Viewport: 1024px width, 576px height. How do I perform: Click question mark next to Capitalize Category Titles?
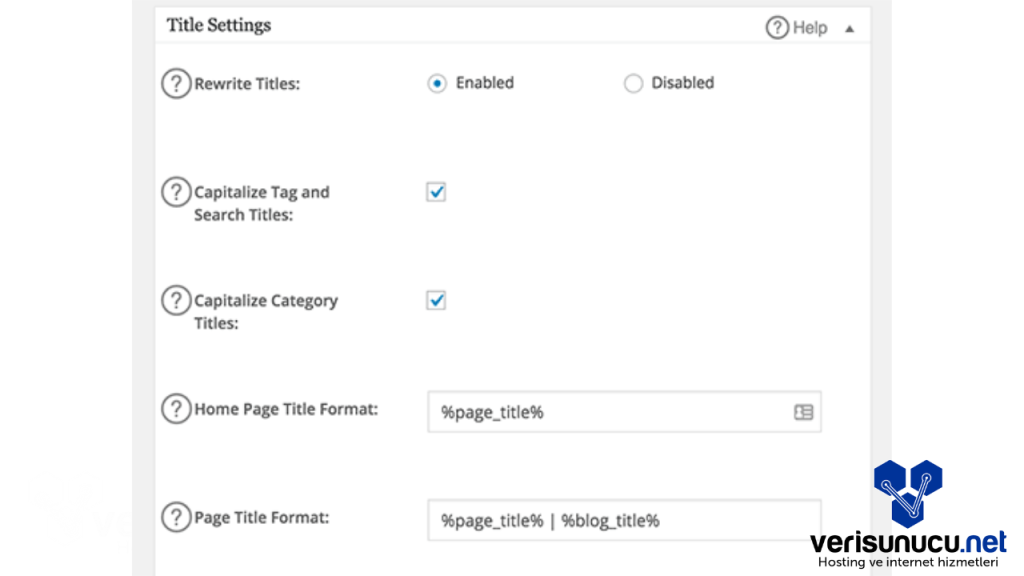tap(175, 300)
